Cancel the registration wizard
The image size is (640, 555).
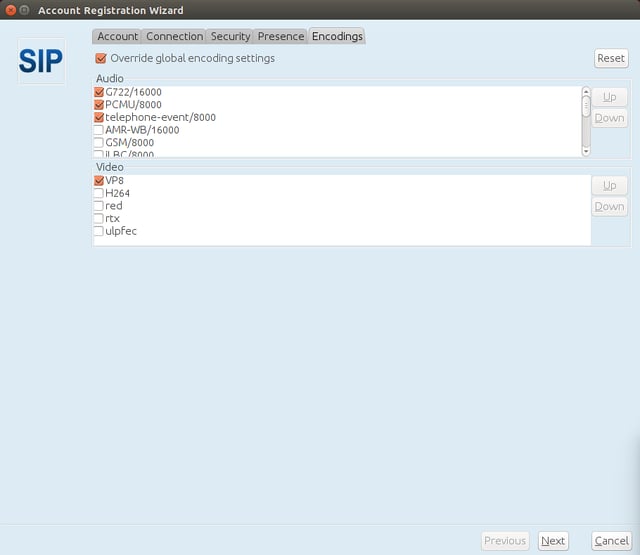[x=611, y=541]
